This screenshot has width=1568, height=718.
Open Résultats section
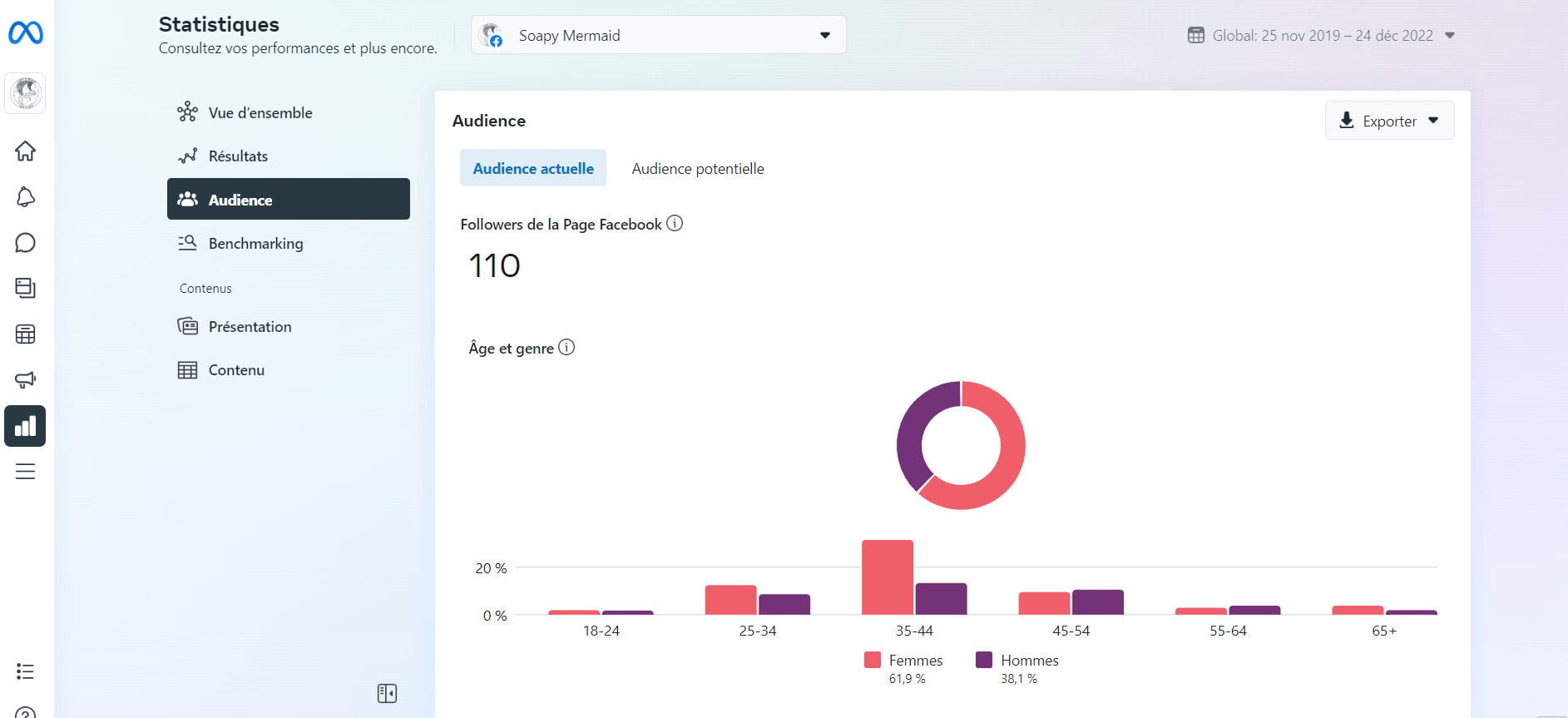[288, 156]
